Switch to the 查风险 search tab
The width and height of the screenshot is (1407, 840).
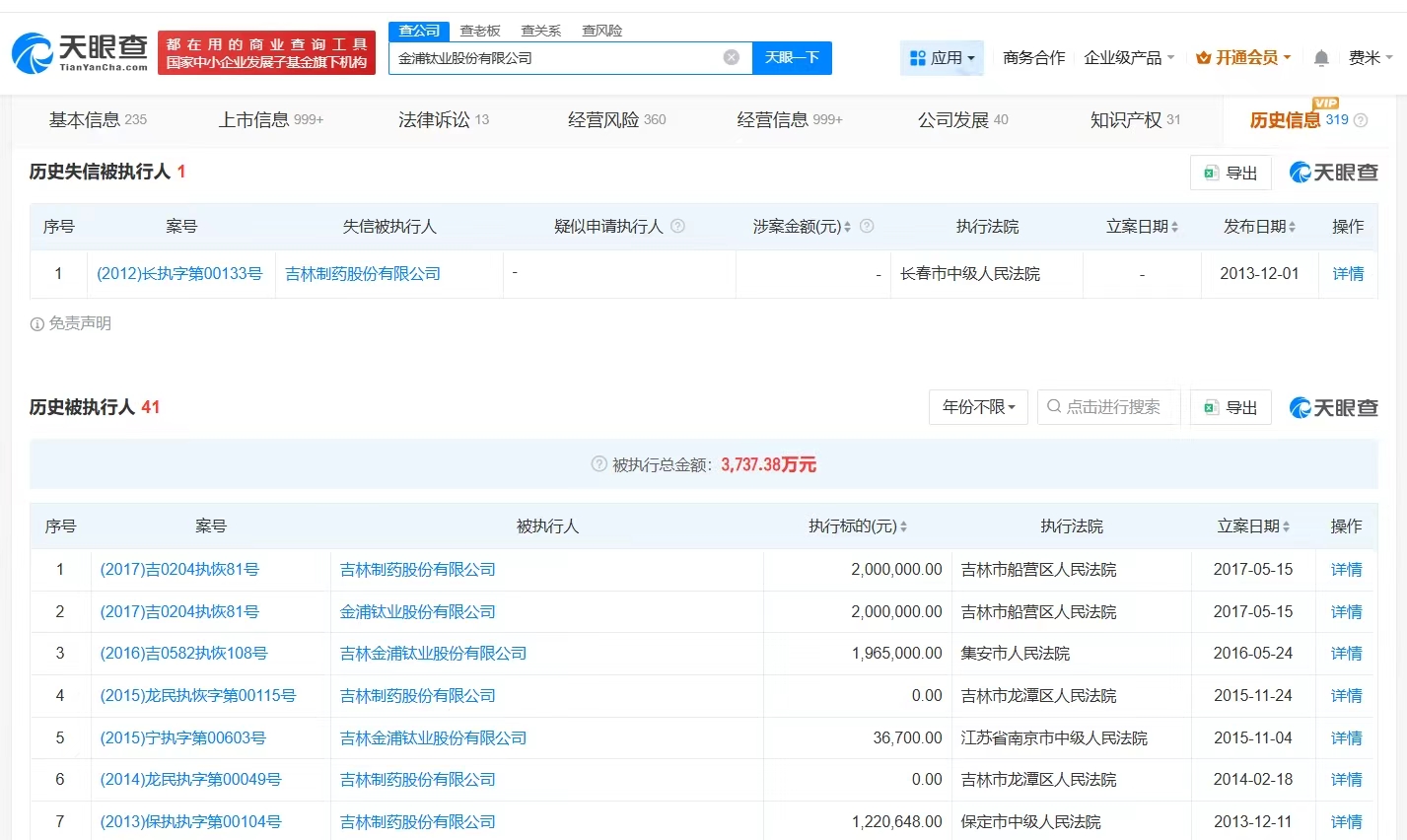point(601,31)
